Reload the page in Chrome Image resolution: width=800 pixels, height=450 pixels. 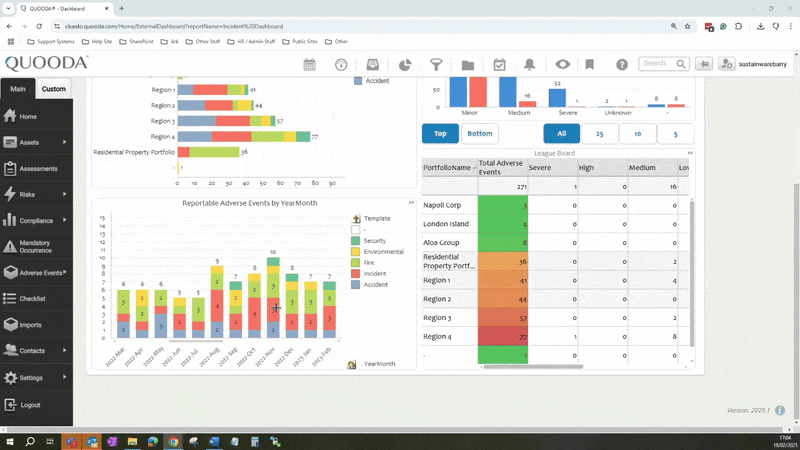coord(39,26)
